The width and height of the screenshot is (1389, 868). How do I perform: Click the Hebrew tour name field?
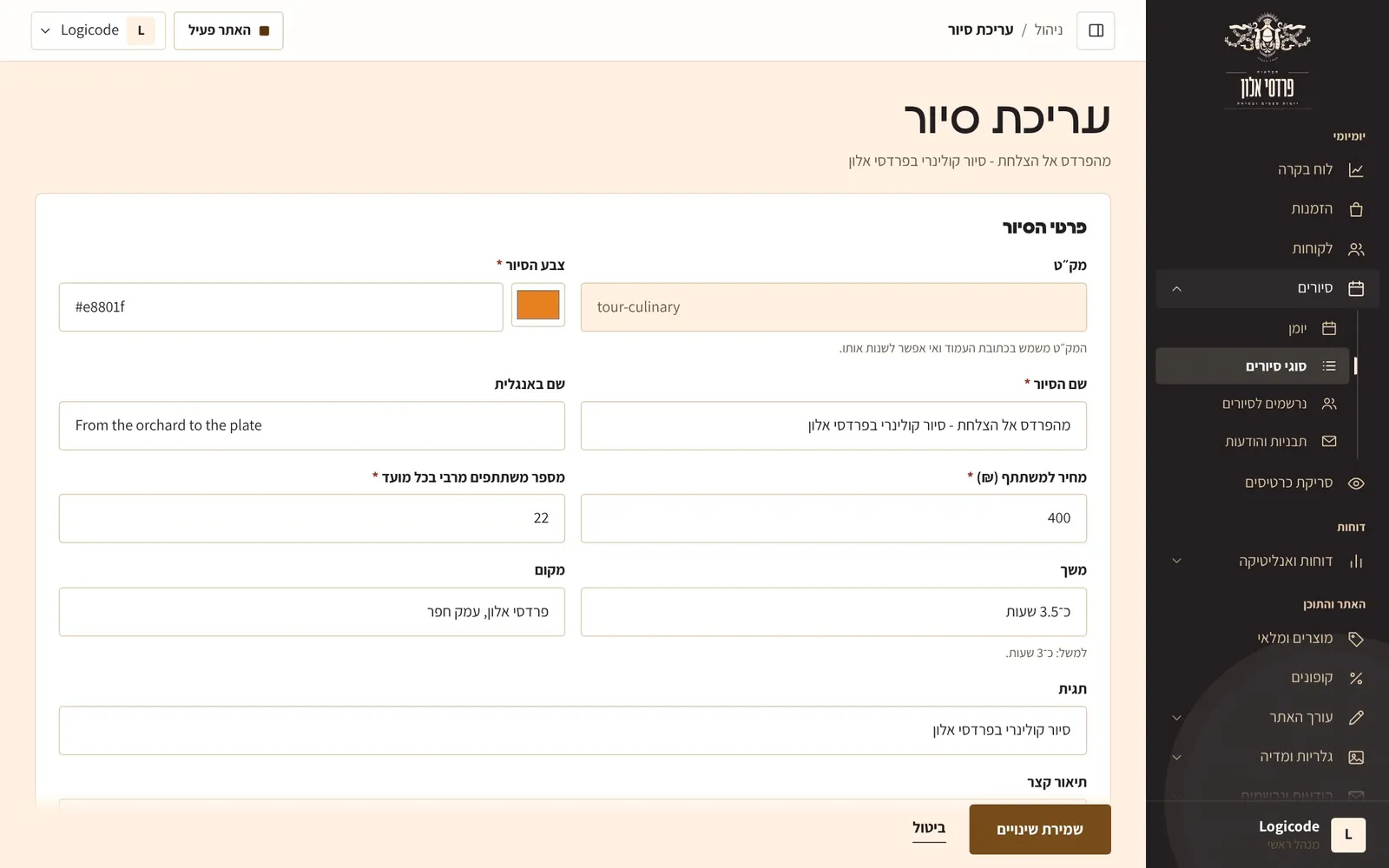833,425
